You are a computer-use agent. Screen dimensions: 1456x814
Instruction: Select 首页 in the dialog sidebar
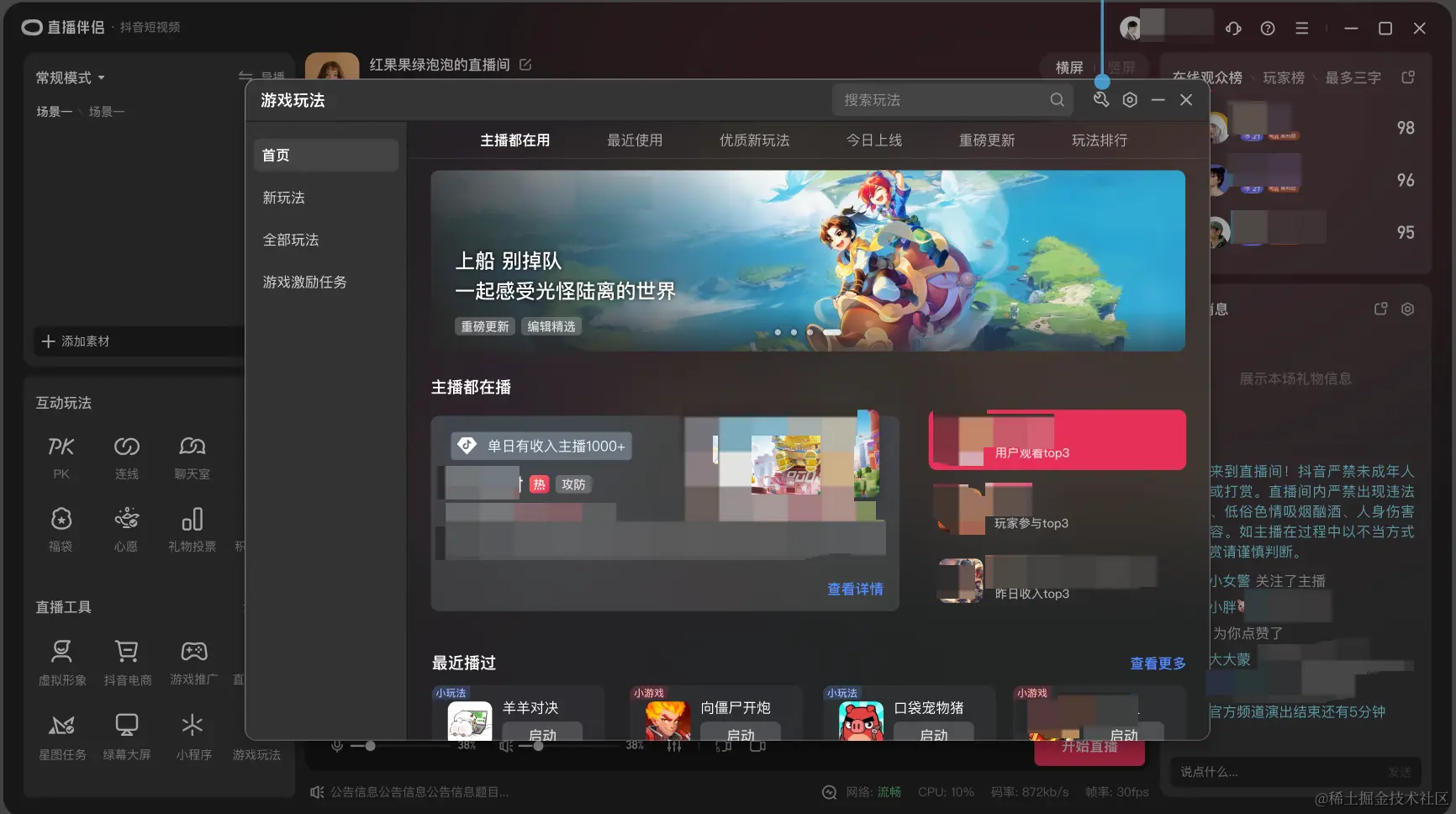pyautogui.click(x=325, y=156)
